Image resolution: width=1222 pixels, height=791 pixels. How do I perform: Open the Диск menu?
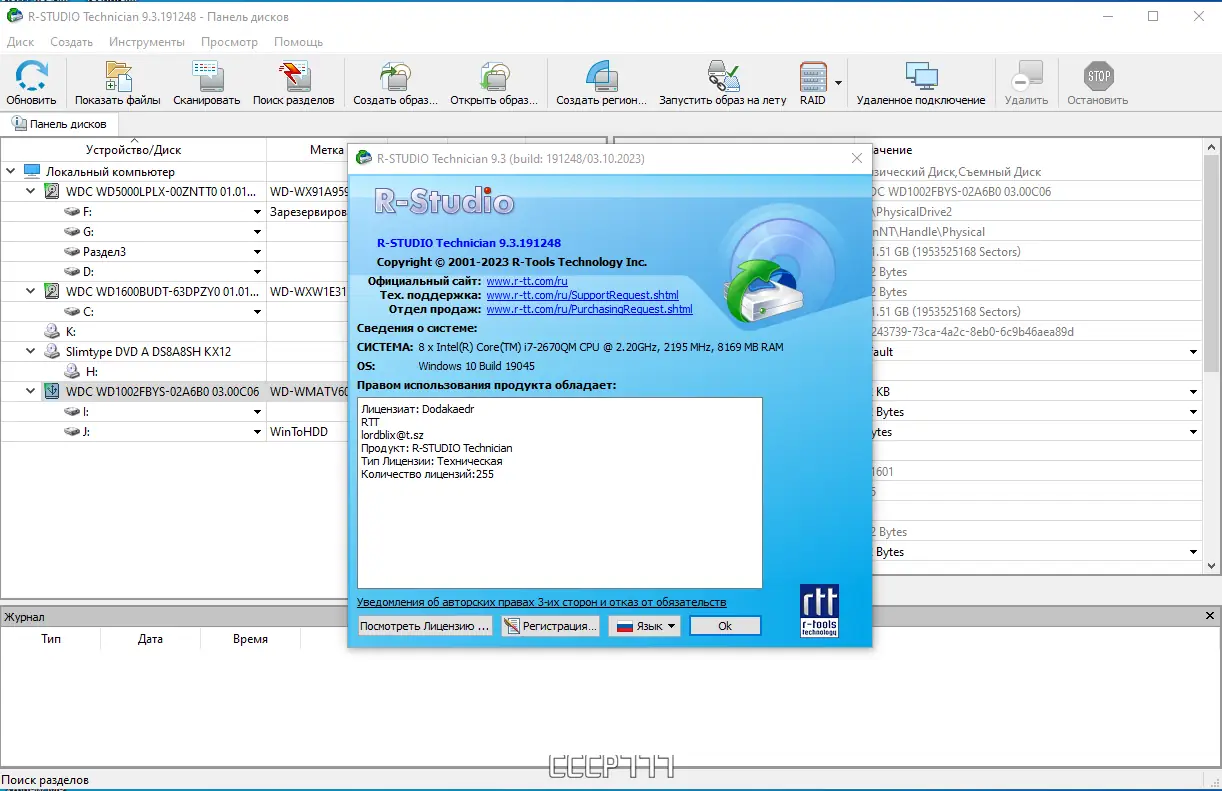click(x=20, y=42)
